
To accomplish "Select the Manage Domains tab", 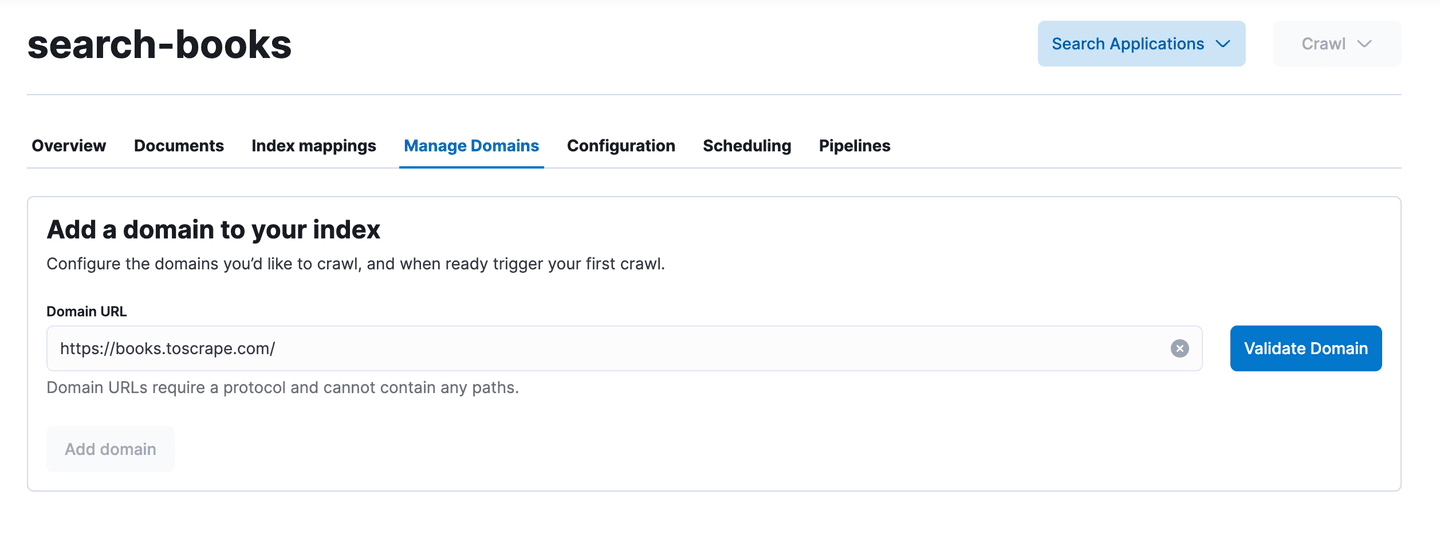I will (471, 146).
